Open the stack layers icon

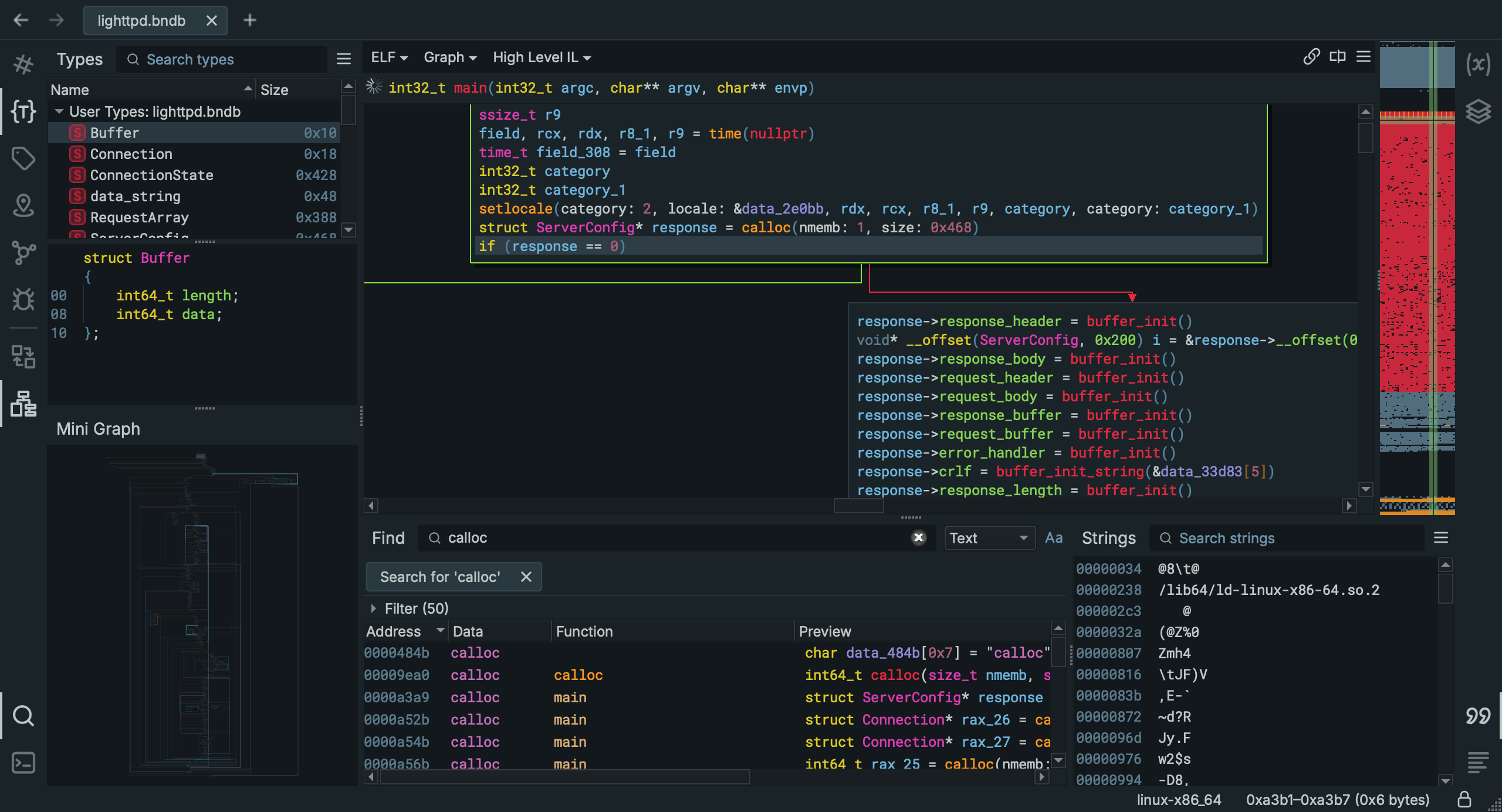pos(1478,111)
